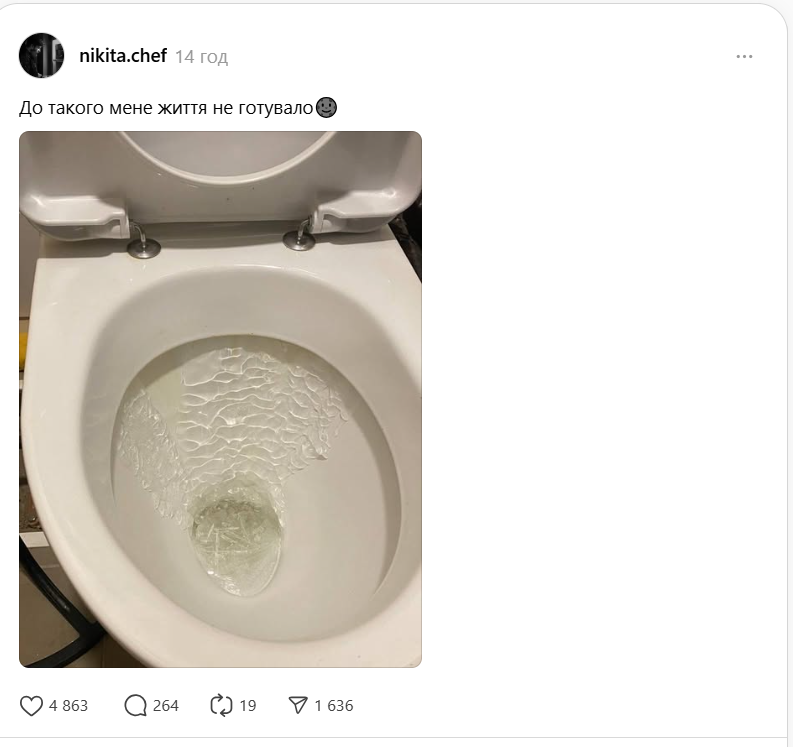Screen dimensions: 793x747
Task: Click the '14 год' post timestamp
Action: click(201, 57)
